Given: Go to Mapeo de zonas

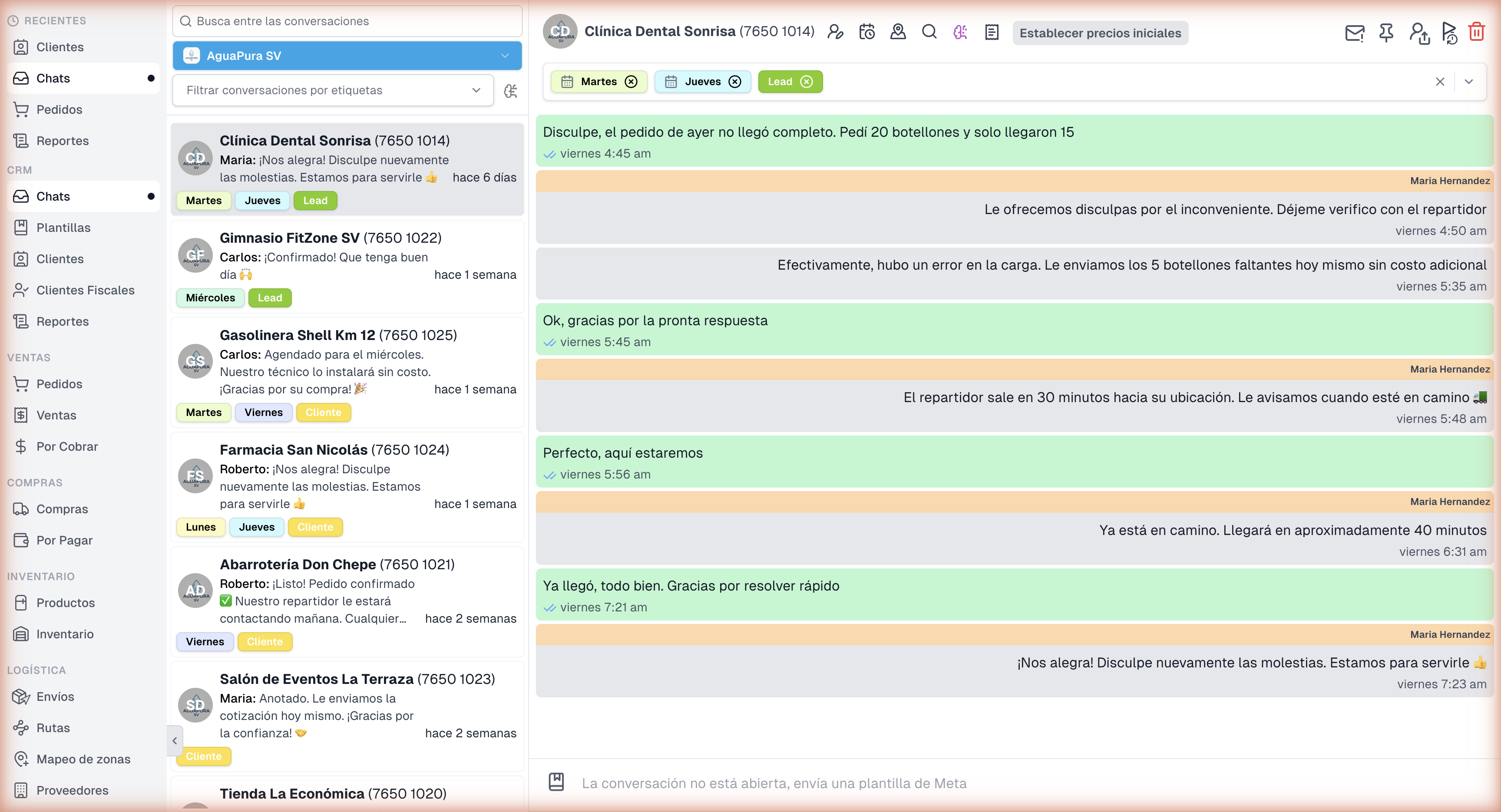Looking at the screenshot, I should 83,759.
